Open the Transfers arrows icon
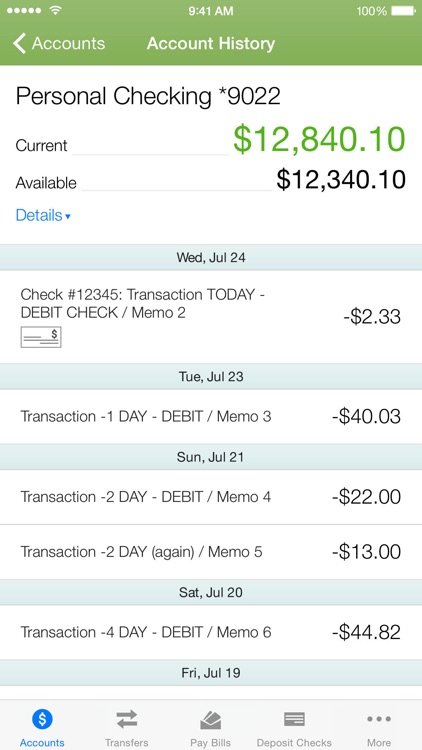 point(126,719)
